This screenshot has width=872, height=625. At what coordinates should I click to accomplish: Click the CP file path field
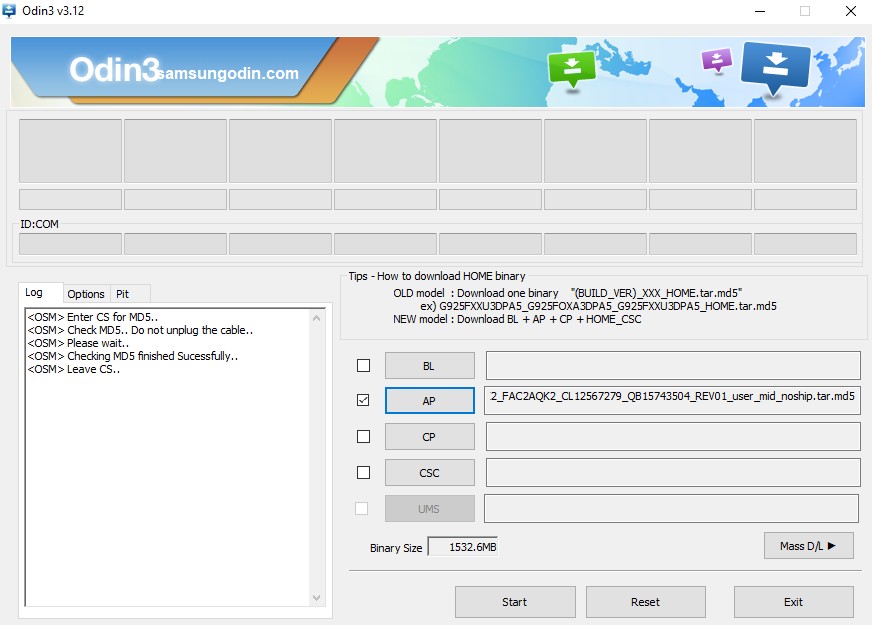coord(673,436)
